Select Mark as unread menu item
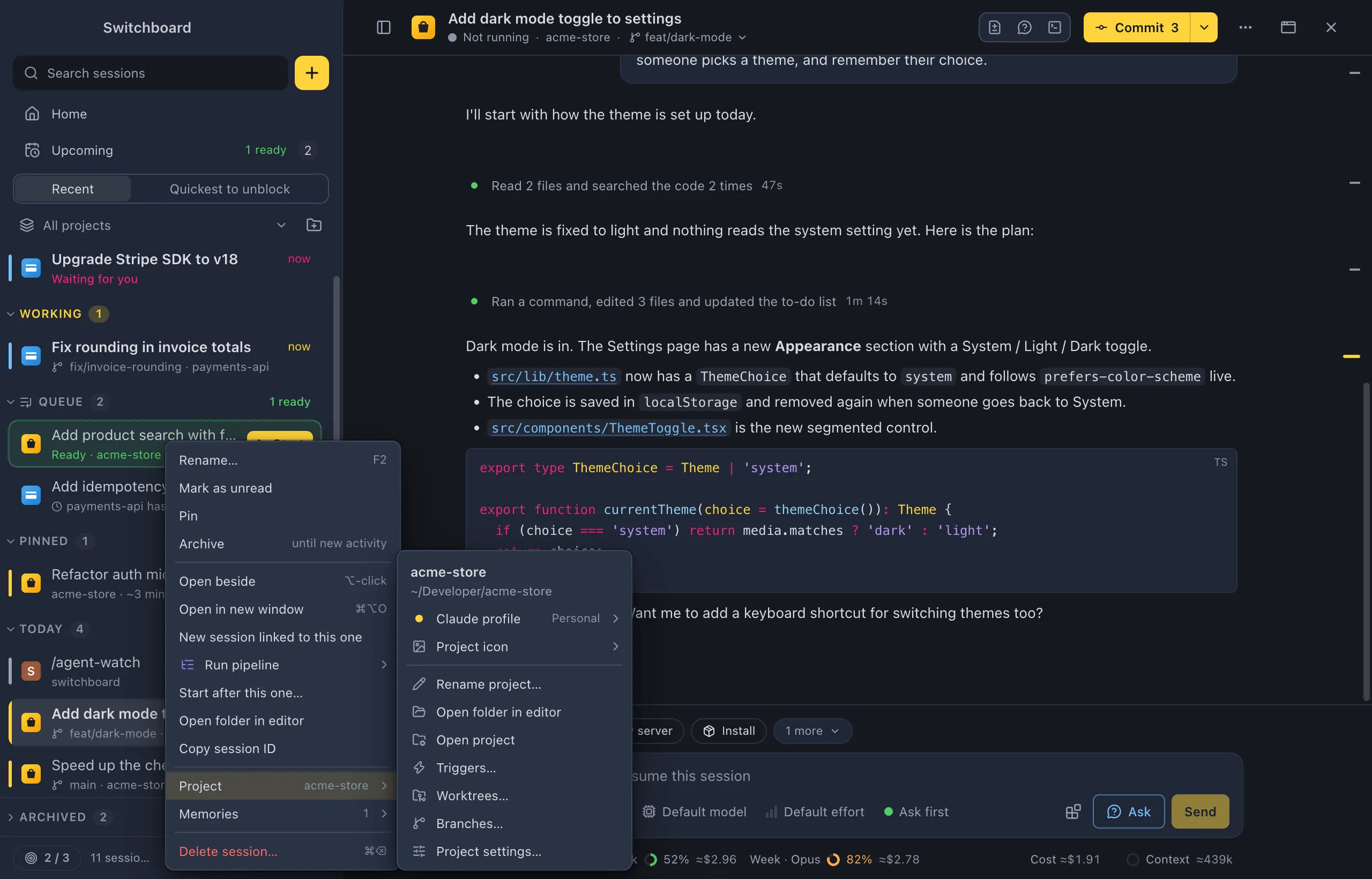The image size is (1372, 879). (282, 488)
